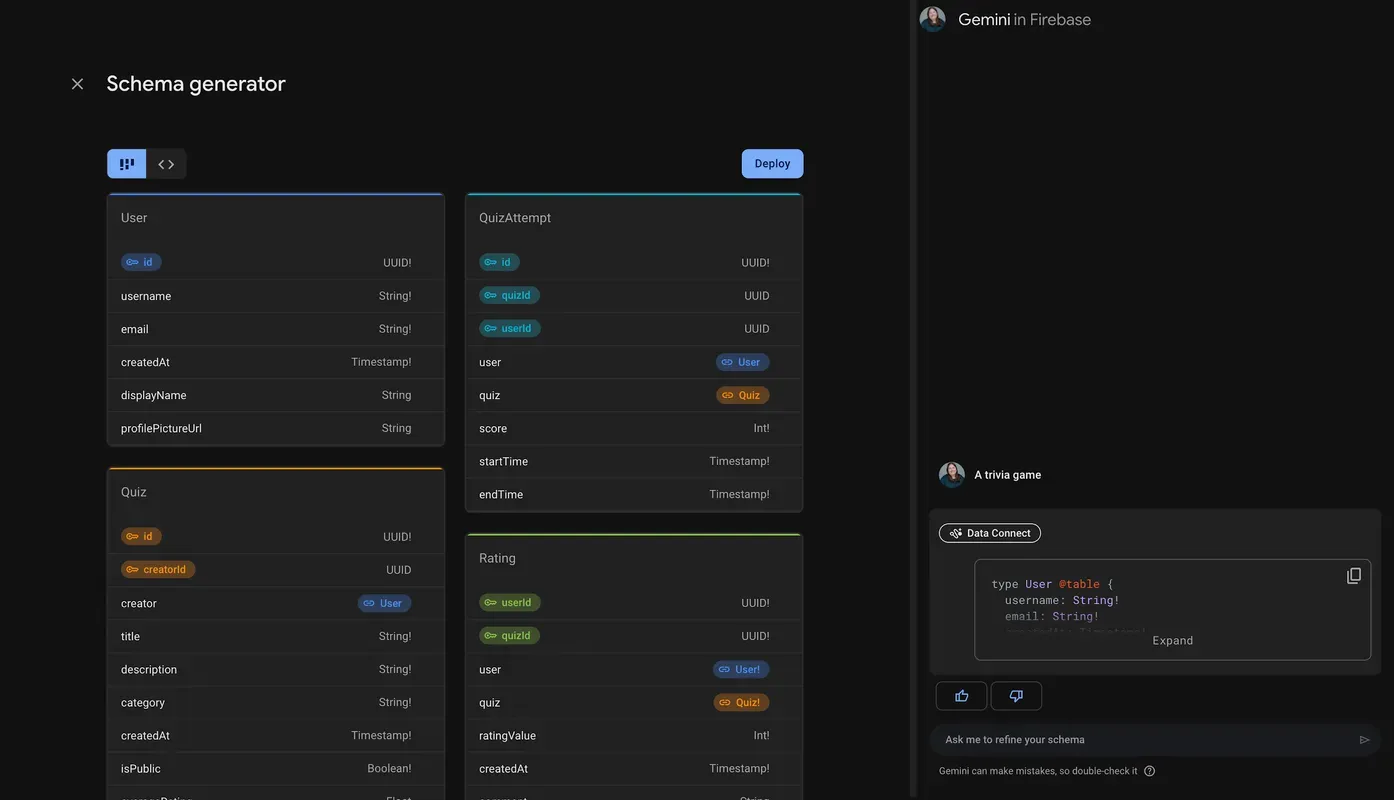Close the Schema generator panel

77,84
